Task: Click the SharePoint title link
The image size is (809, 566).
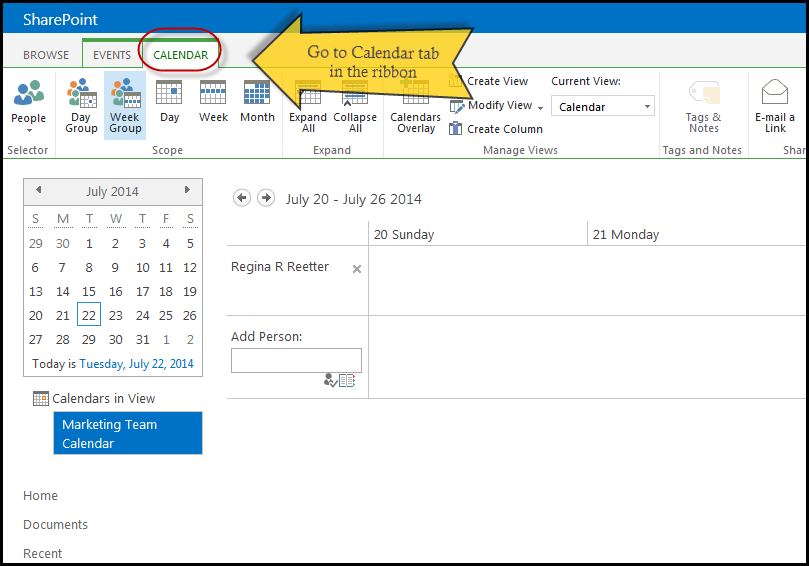Action: click(x=60, y=20)
